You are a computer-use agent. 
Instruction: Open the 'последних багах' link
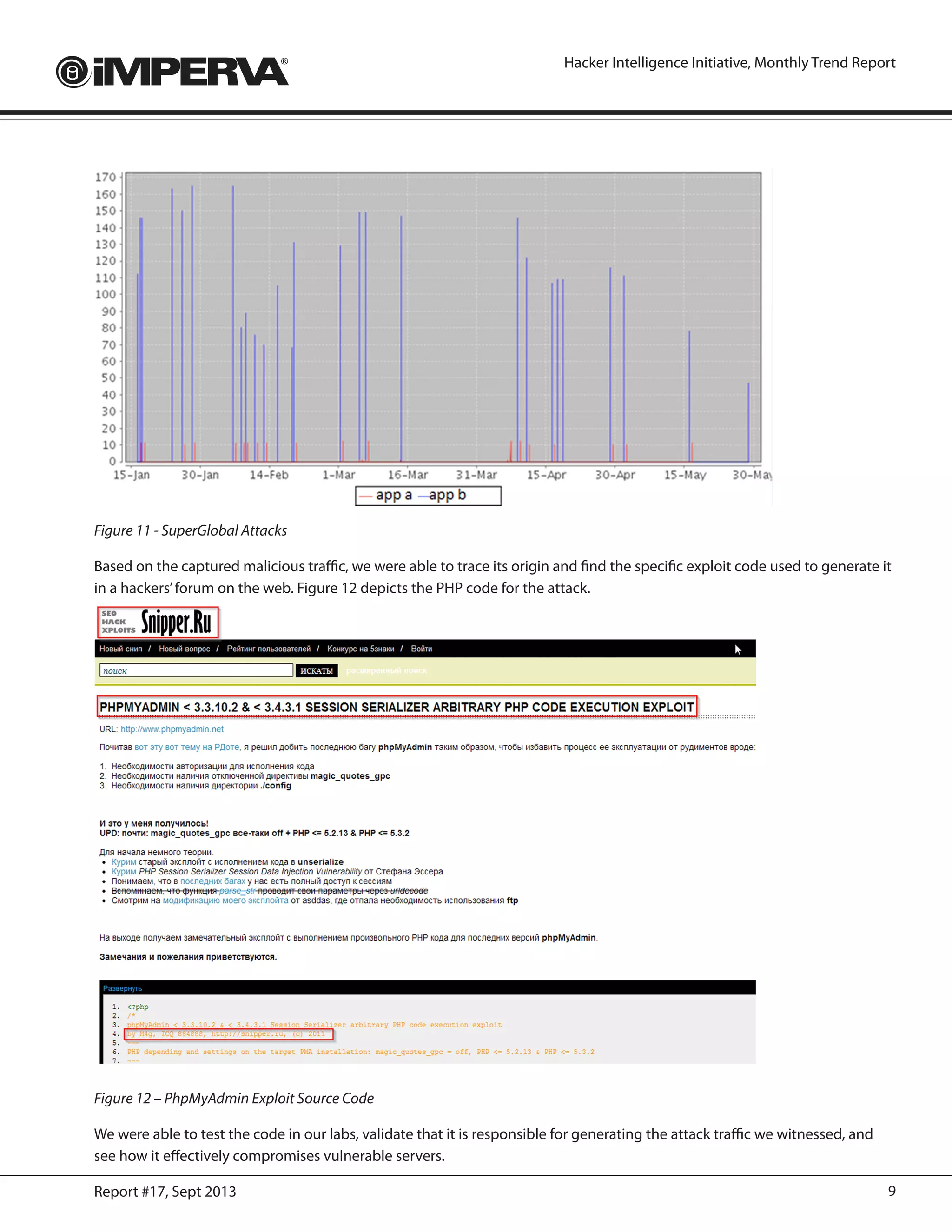pyautogui.click(x=212, y=881)
